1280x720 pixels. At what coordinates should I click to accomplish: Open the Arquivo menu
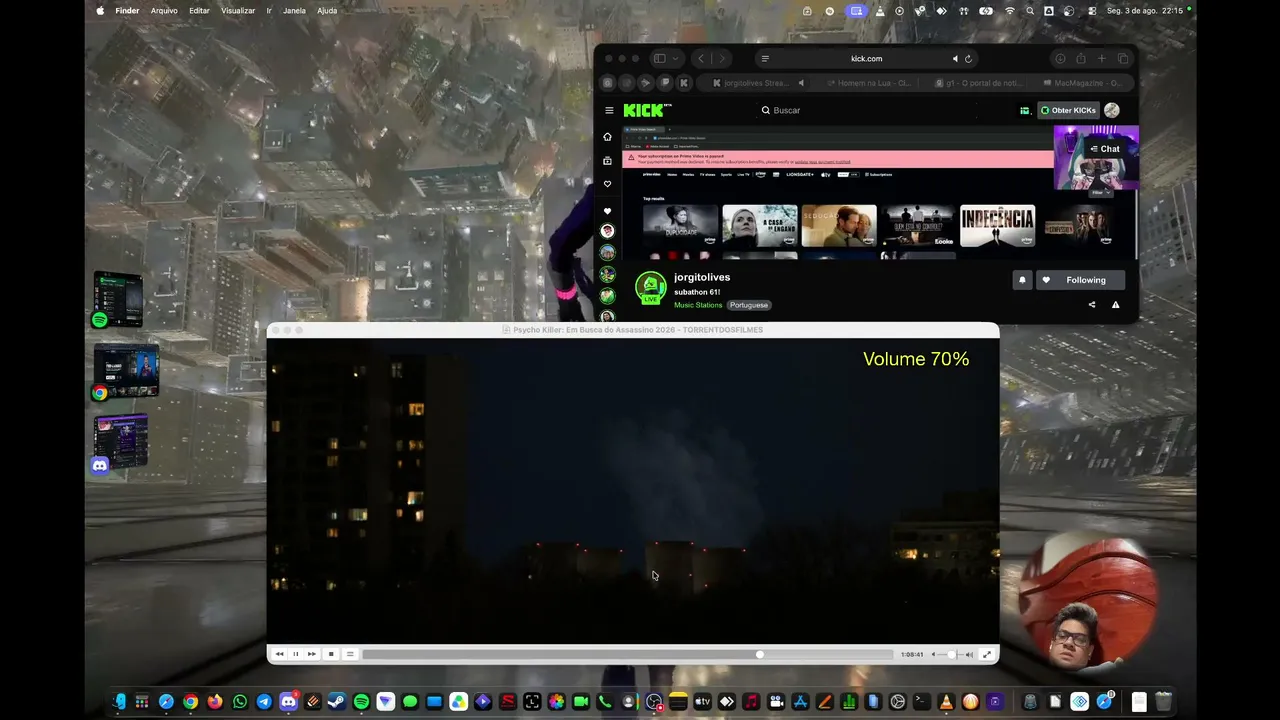164,11
